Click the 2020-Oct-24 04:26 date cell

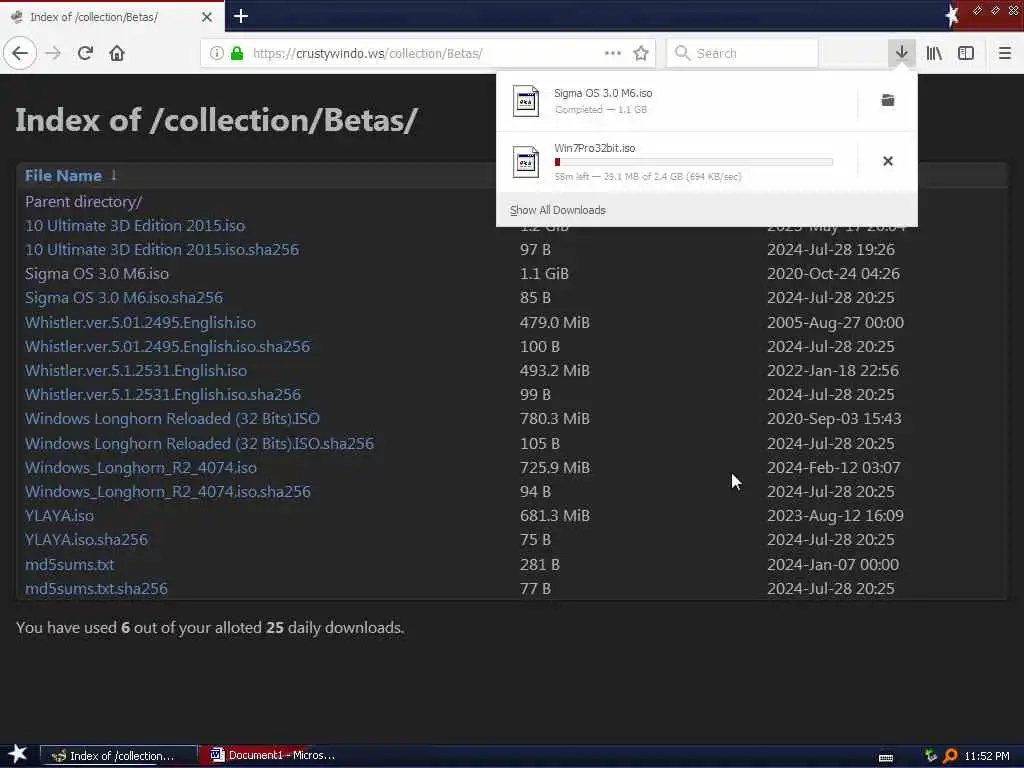point(833,274)
